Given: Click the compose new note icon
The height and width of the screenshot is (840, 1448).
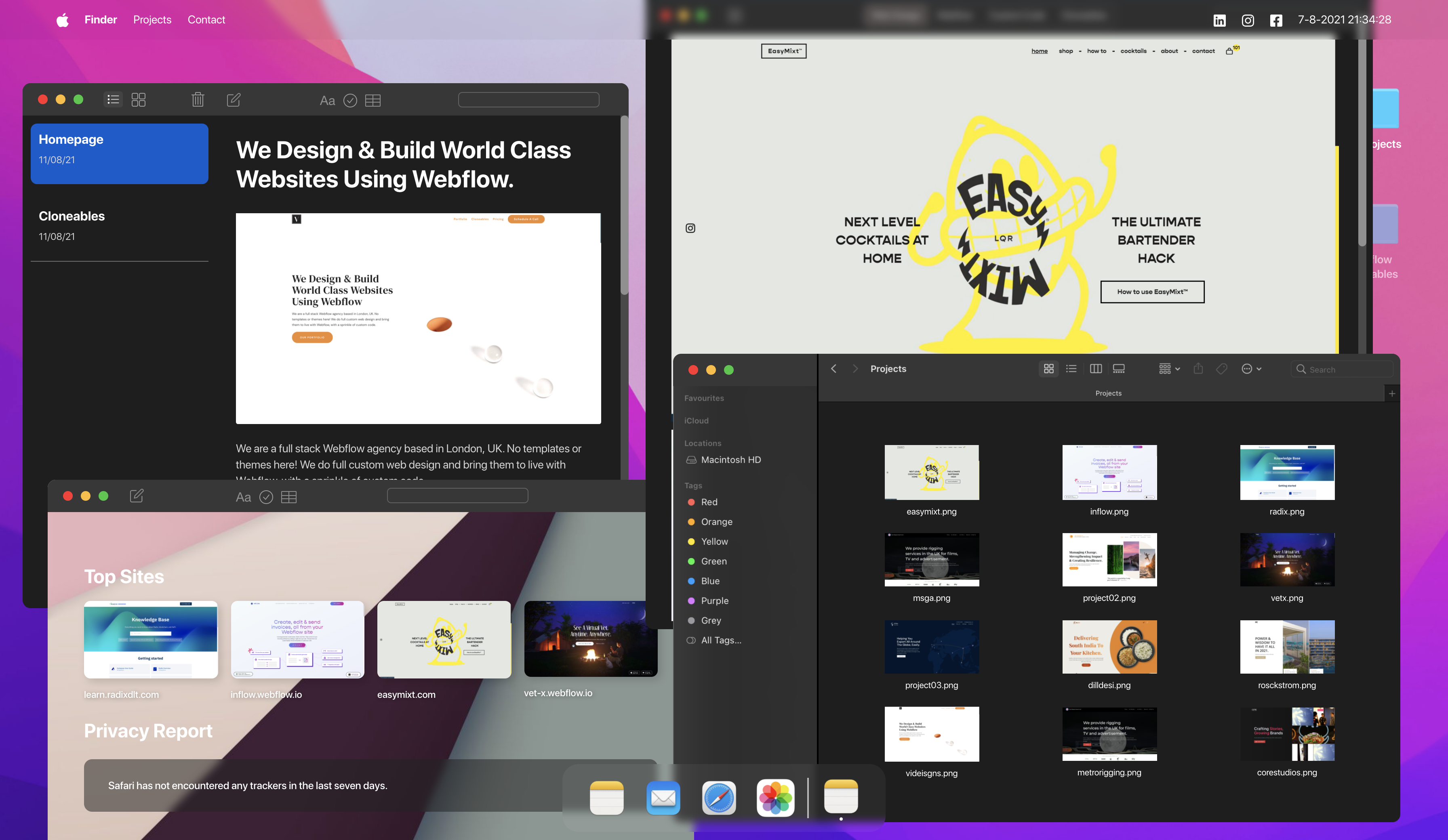Looking at the screenshot, I should tap(233, 100).
